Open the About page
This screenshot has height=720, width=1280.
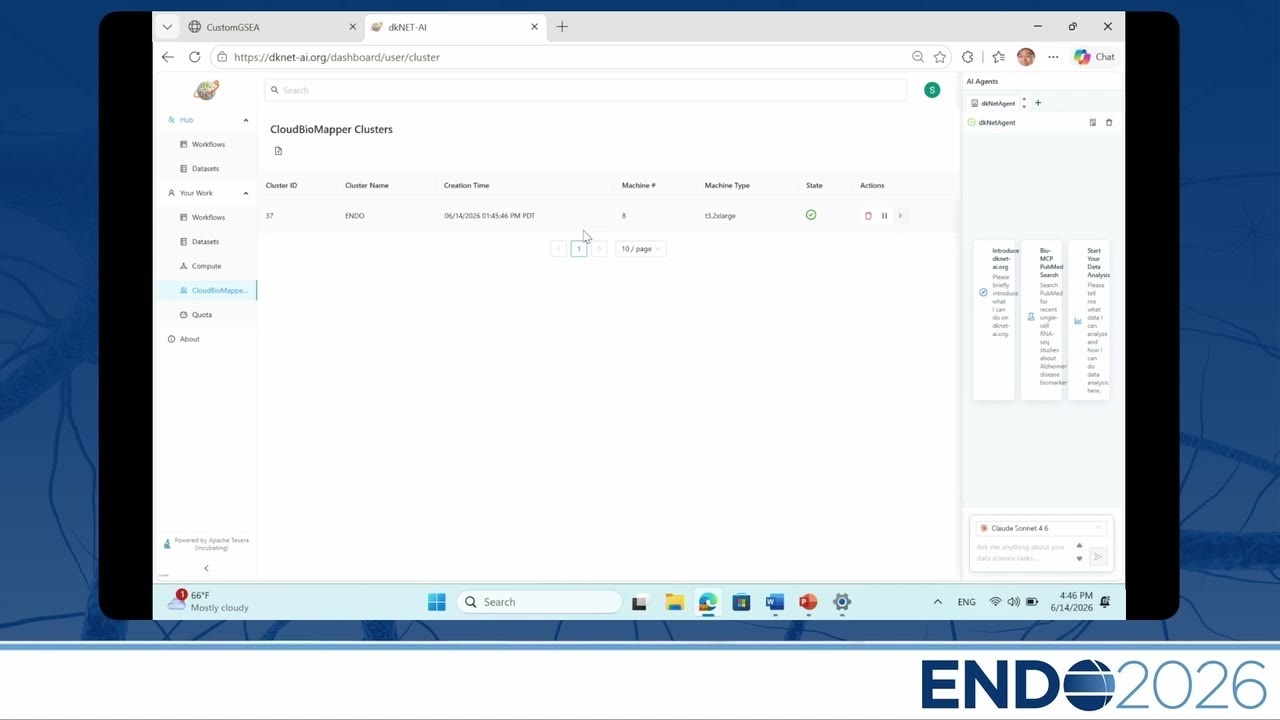(x=189, y=339)
